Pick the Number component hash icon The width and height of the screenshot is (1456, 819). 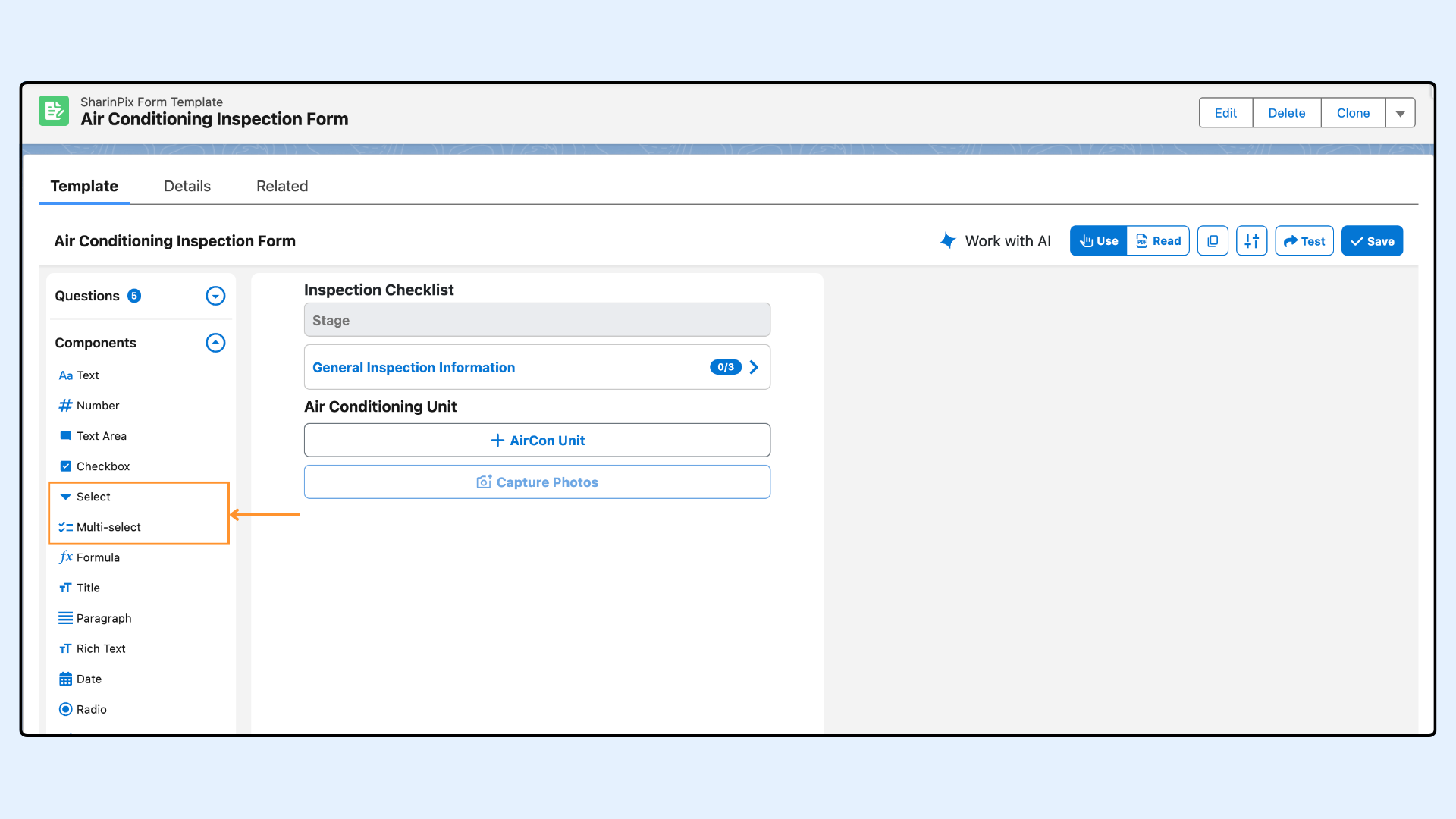pyautogui.click(x=66, y=406)
